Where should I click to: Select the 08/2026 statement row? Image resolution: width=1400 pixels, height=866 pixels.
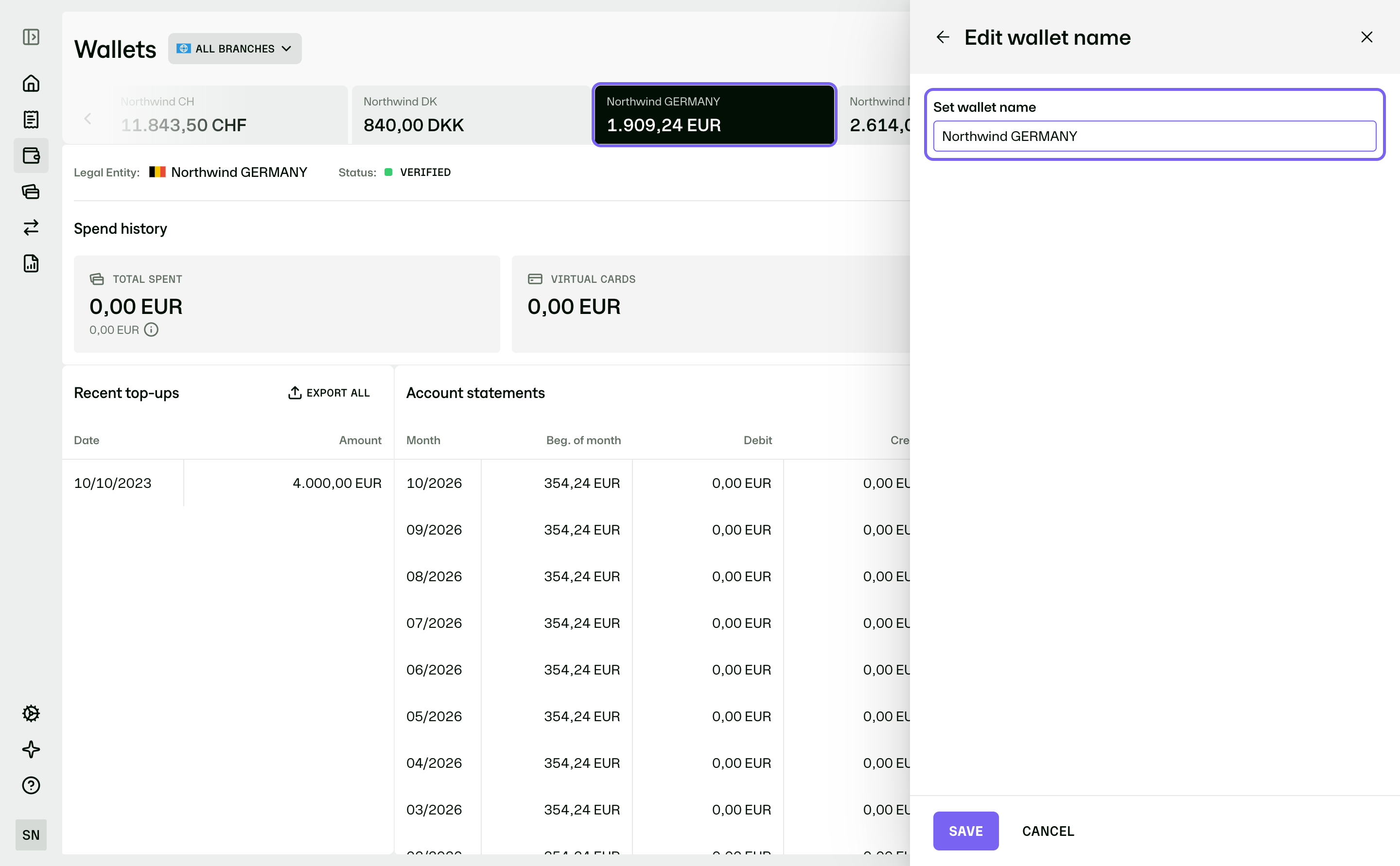pos(658,577)
